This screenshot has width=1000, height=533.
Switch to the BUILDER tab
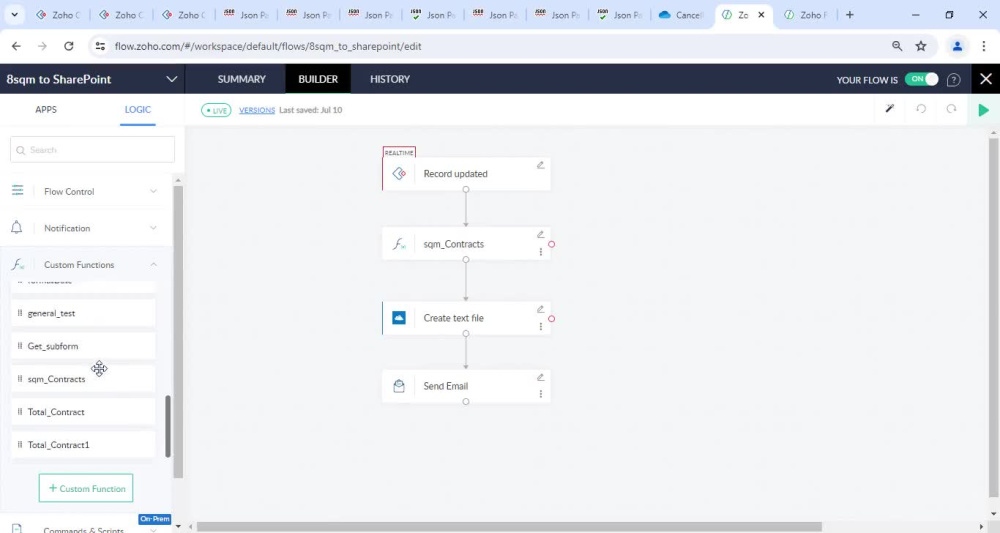tap(318, 79)
